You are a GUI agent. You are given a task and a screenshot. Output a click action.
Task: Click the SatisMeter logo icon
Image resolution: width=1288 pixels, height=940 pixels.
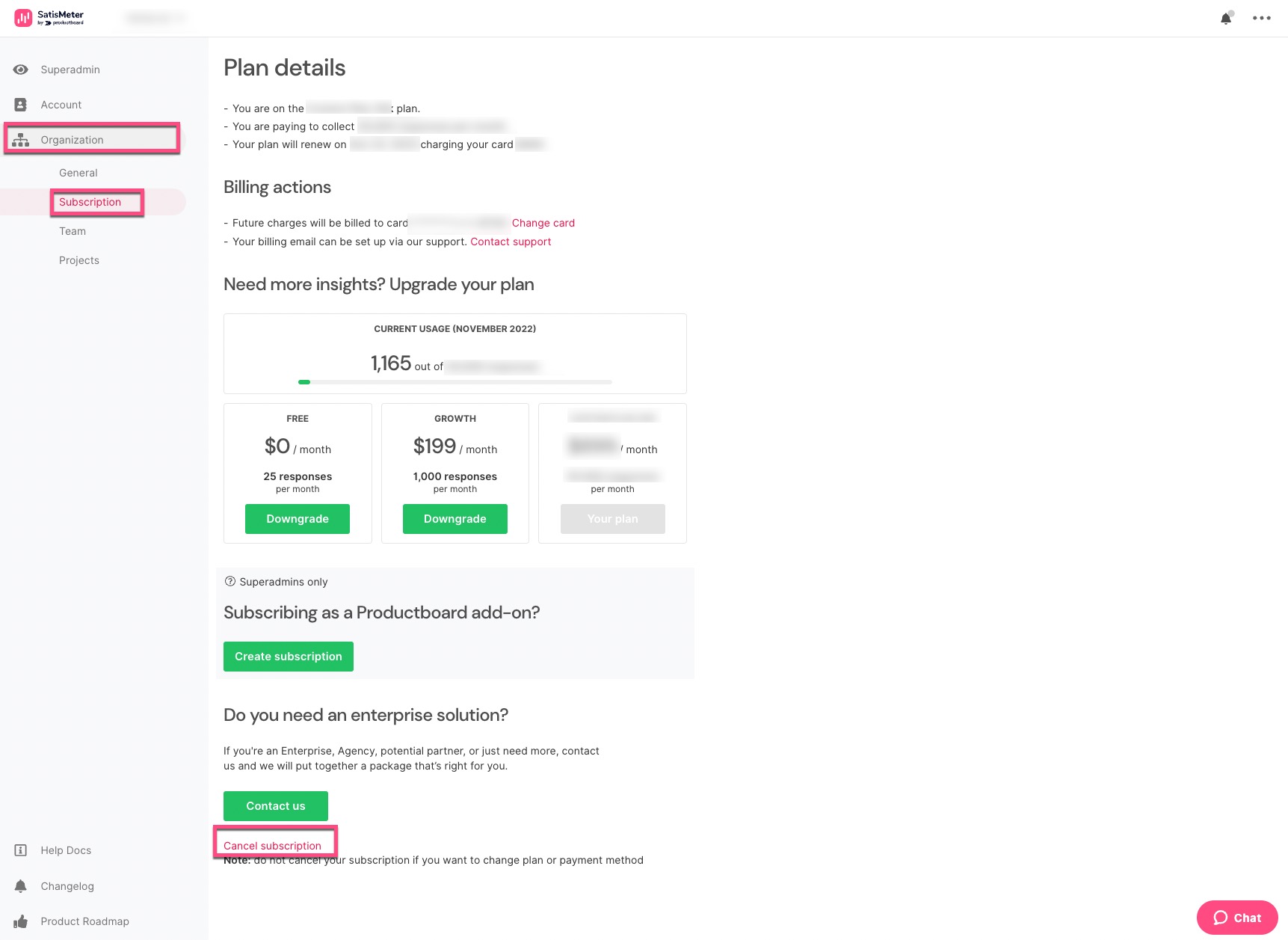23,18
